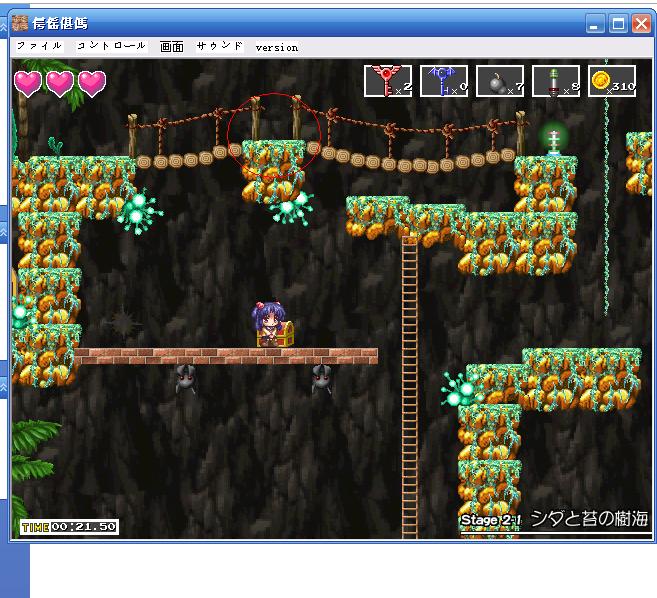Viewport: 657px width, 598px height.
Task: Click the blue key inventory slot
Action: click(x=444, y=81)
